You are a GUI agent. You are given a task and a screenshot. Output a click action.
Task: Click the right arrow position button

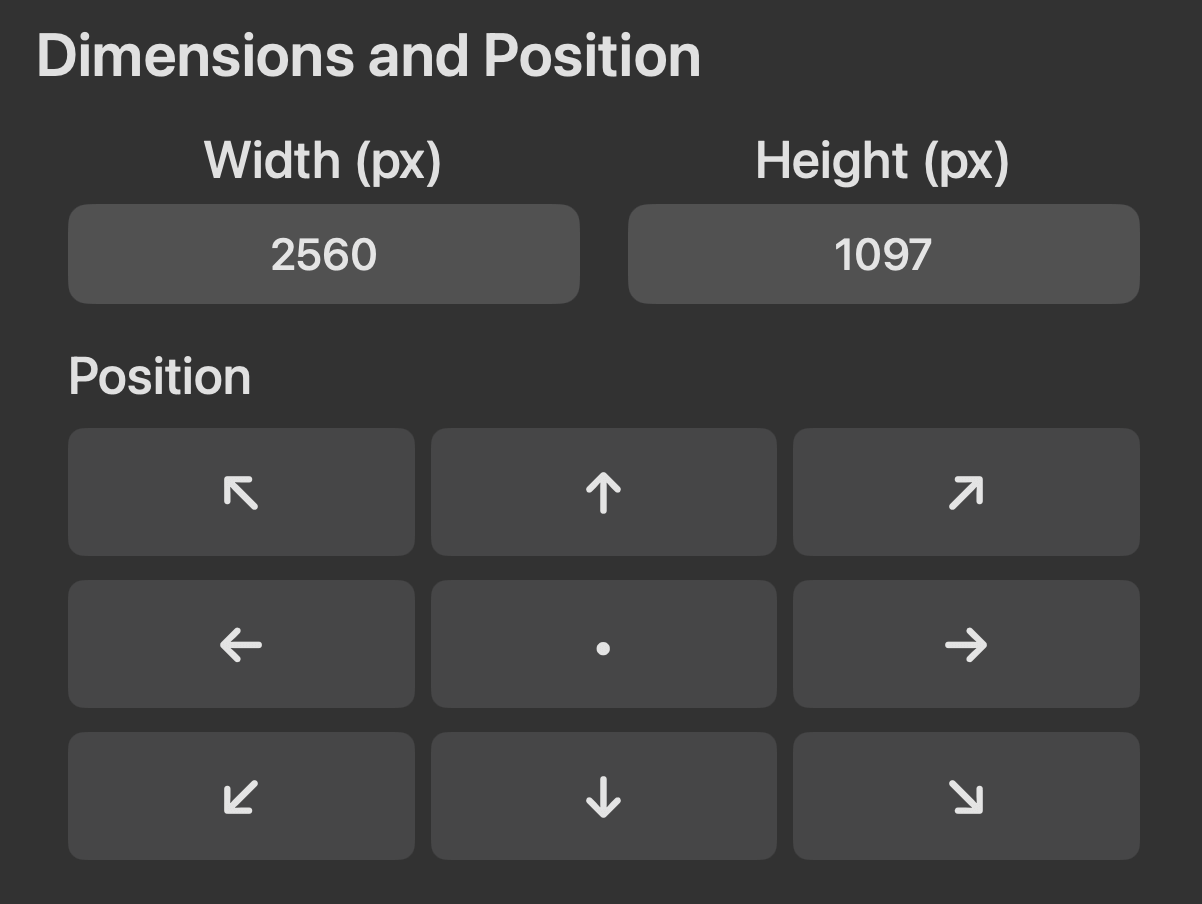[x=965, y=644]
